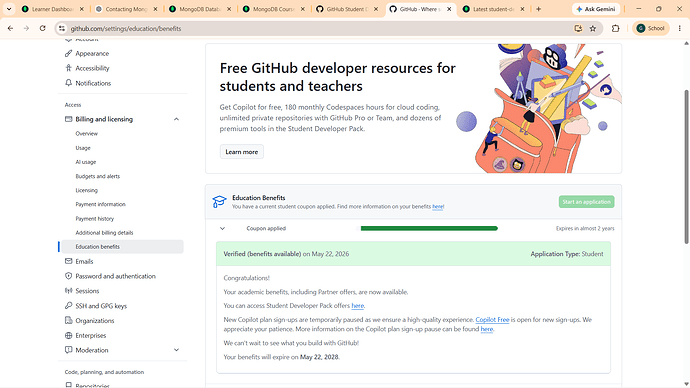690x388 pixels.
Task: Click the browser forward arrow
Action: click(x=26, y=28)
